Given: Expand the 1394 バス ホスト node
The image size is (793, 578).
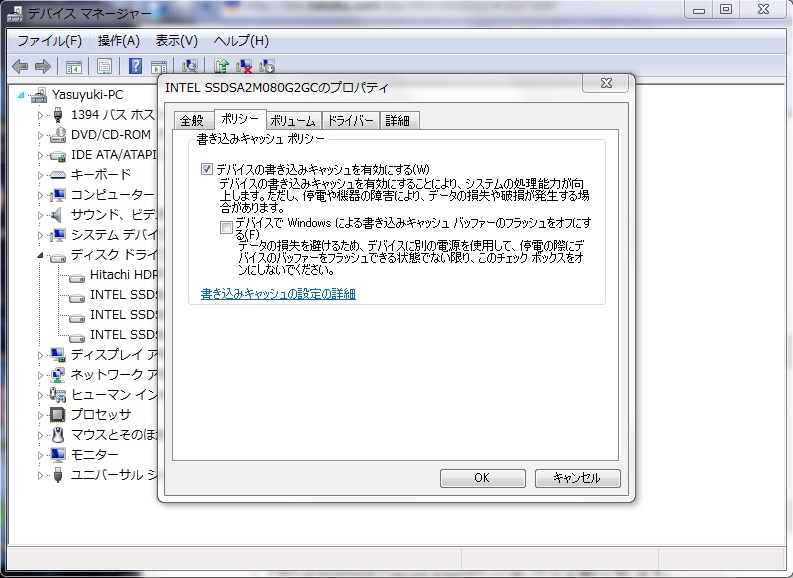Looking at the screenshot, I should pos(40,115).
